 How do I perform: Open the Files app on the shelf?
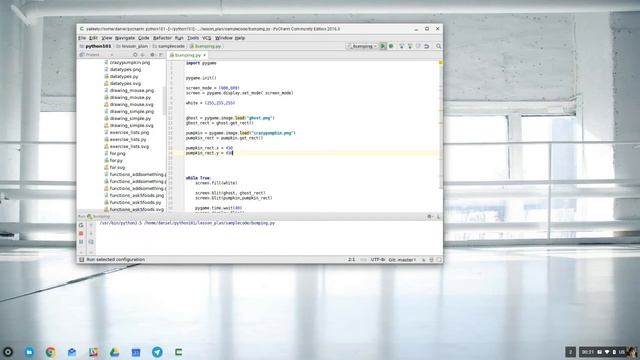click(x=29, y=352)
